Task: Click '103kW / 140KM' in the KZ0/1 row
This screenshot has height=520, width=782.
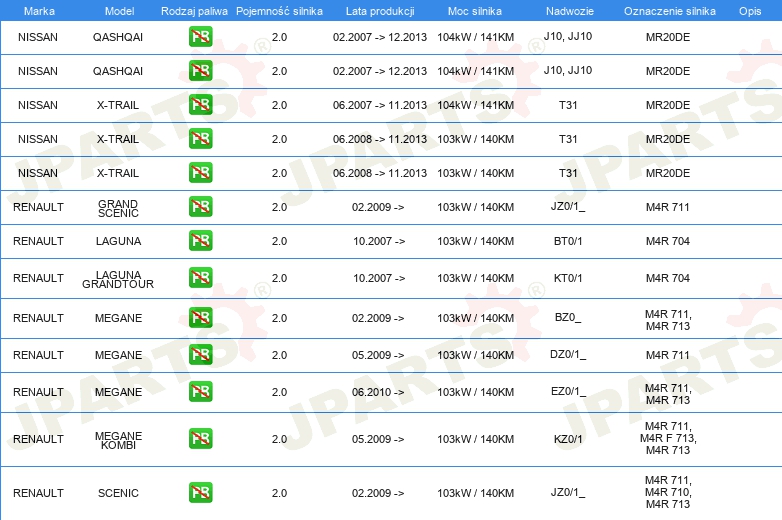Action: coord(476,439)
